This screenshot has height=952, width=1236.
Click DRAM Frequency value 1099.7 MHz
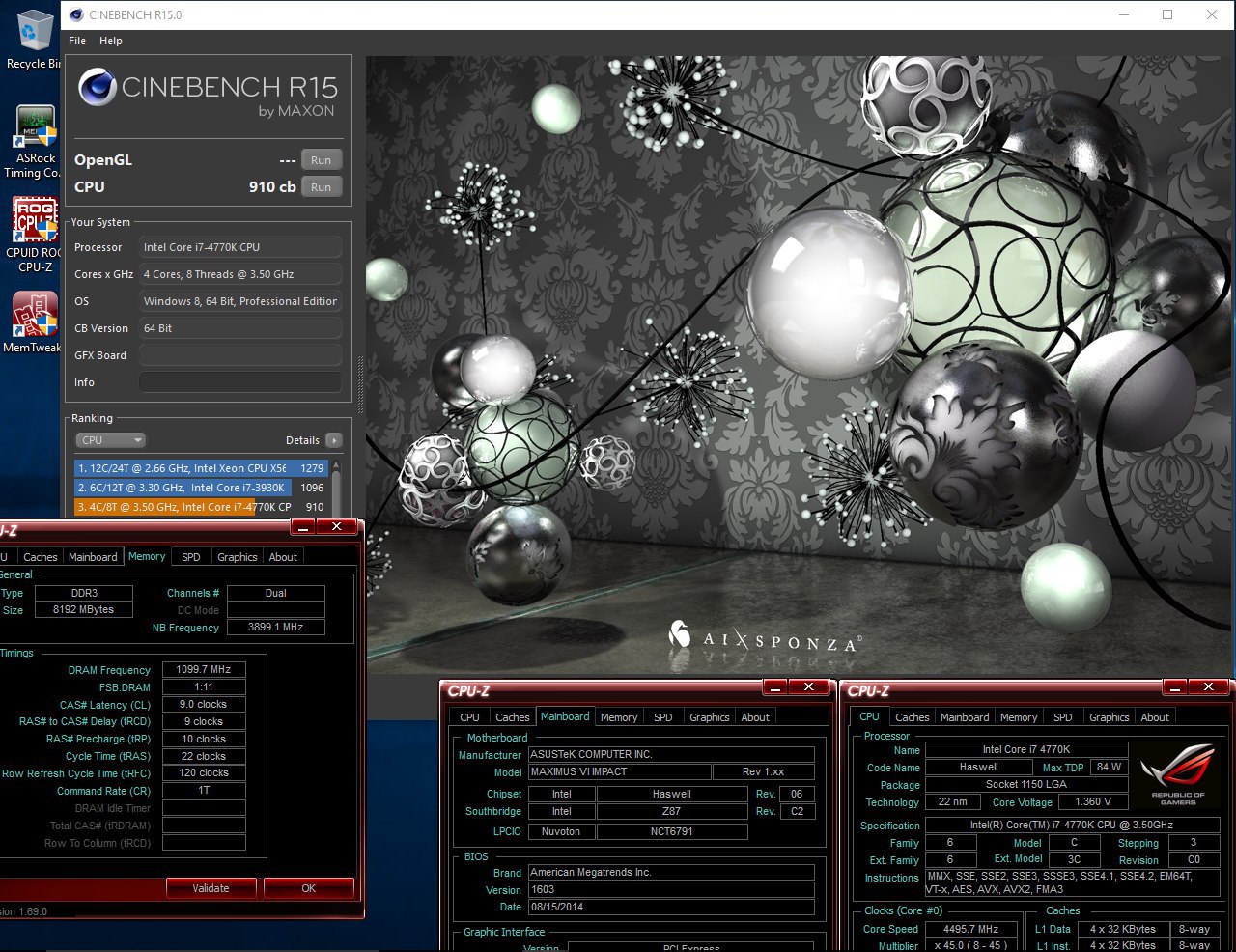204,670
